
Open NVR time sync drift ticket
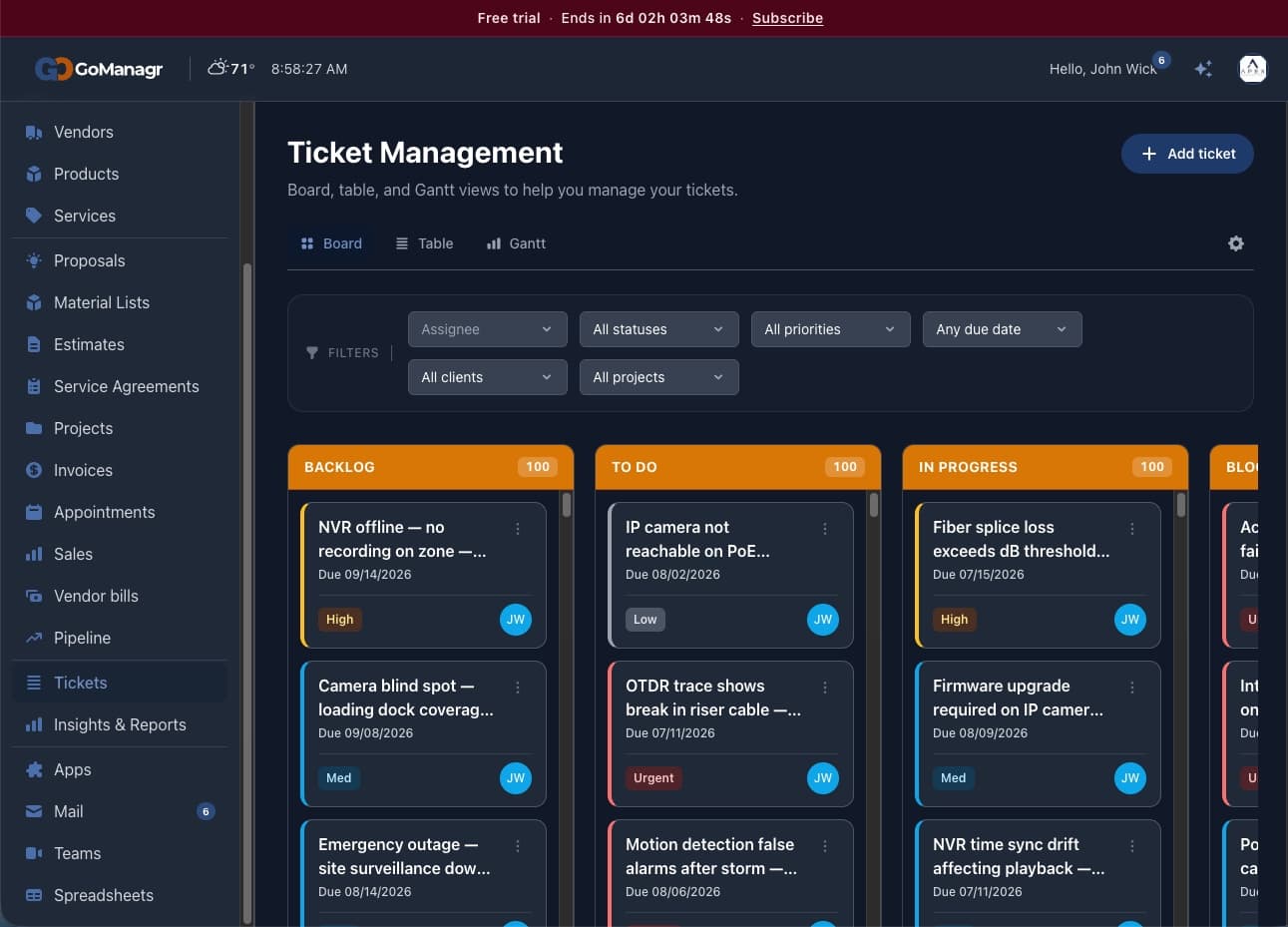coord(1039,873)
